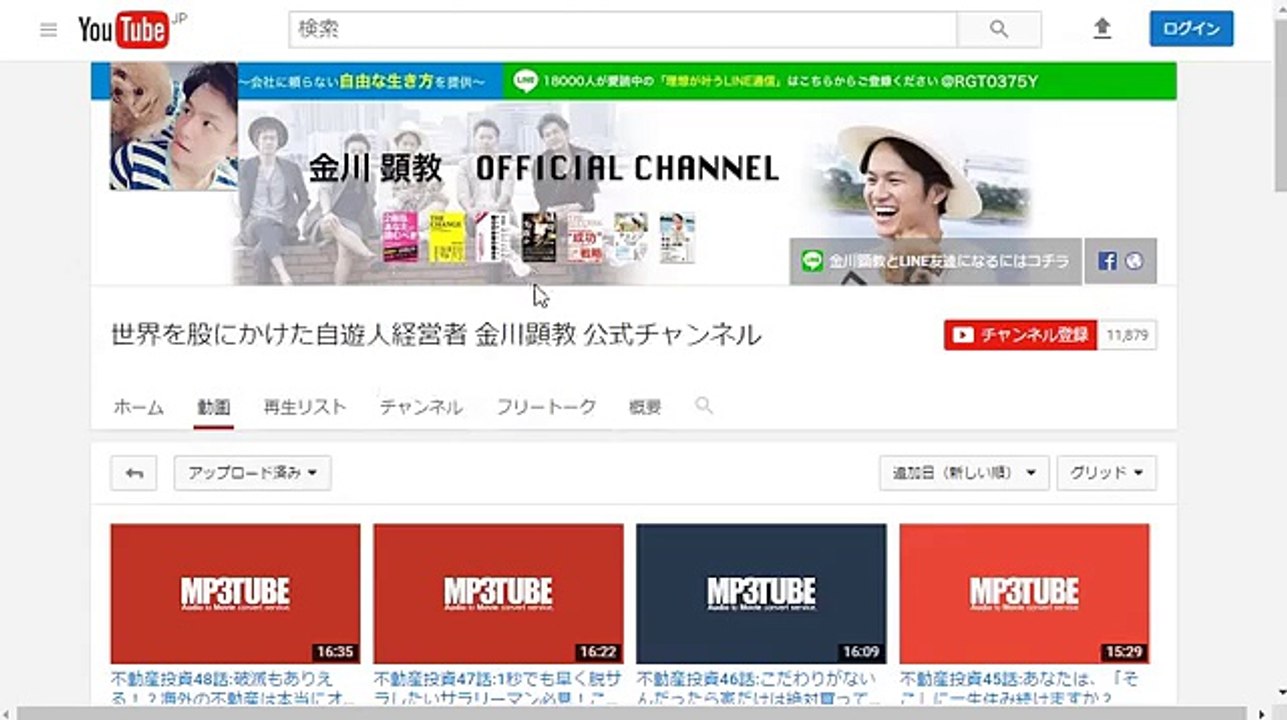Open the globe website link icon

point(1133,261)
